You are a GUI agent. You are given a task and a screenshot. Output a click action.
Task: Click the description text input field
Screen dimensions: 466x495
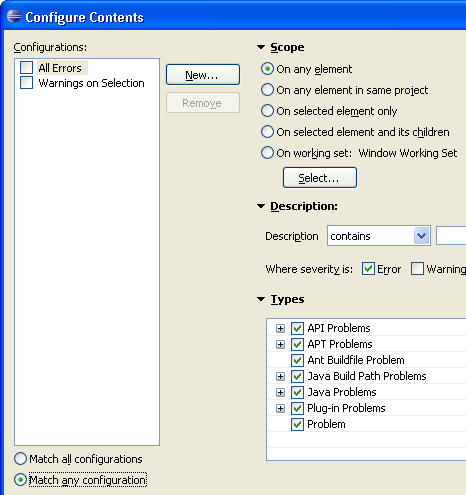[x=451, y=236]
